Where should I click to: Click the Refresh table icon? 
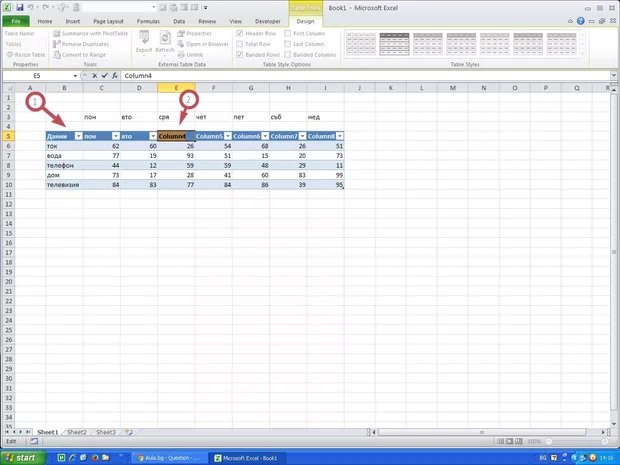pyautogui.click(x=165, y=38)
